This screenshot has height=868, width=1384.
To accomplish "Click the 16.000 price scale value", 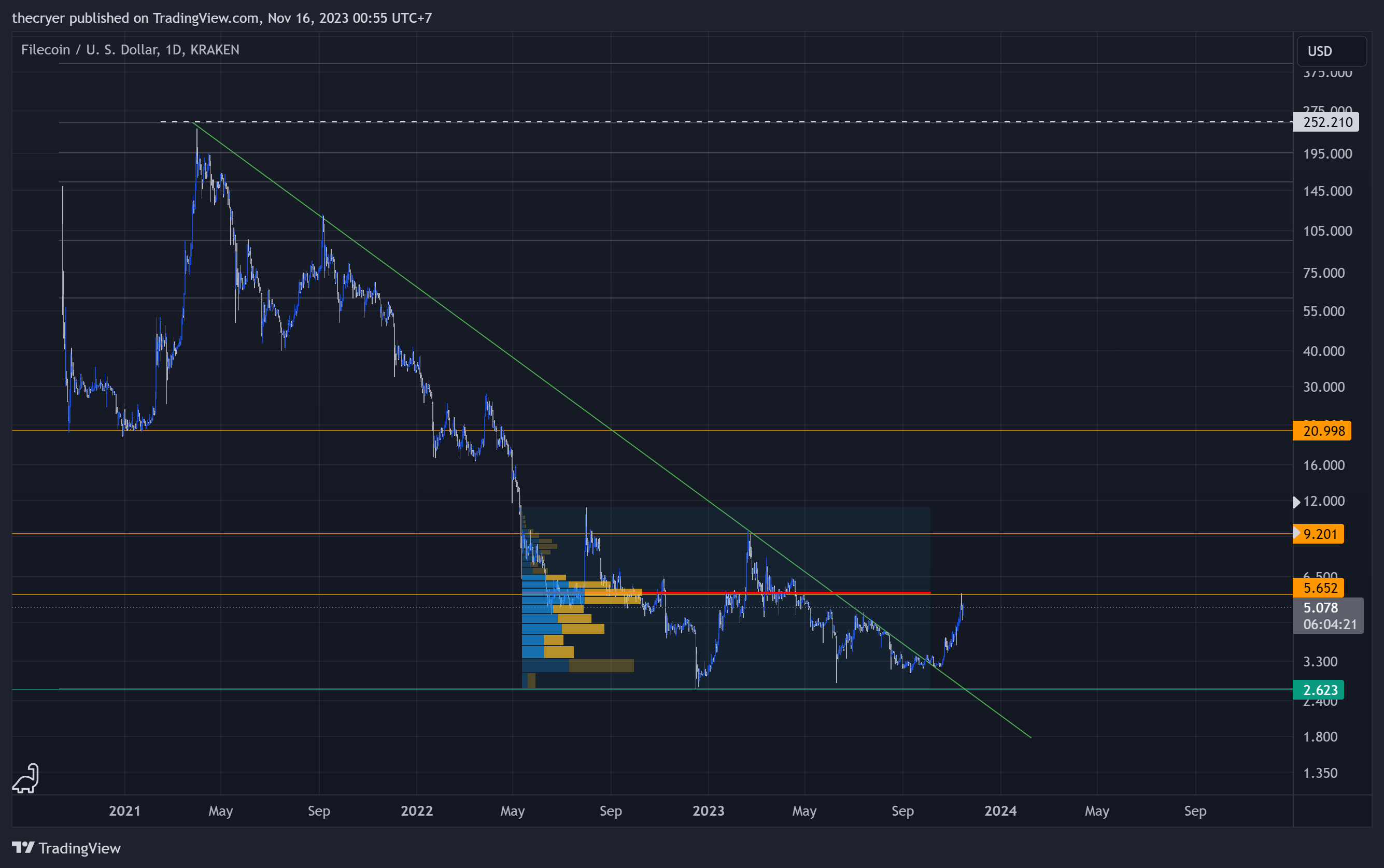I will pyautogui.click(x=1324, y=465).
